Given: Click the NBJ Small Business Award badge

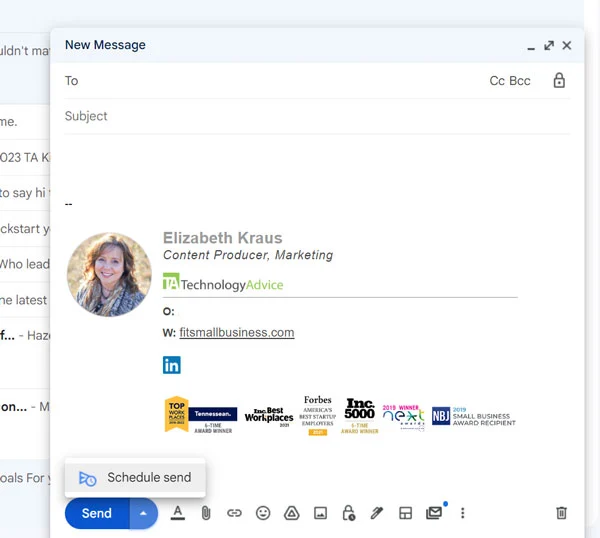Looking at the screenshot, I should click(474, 416).
